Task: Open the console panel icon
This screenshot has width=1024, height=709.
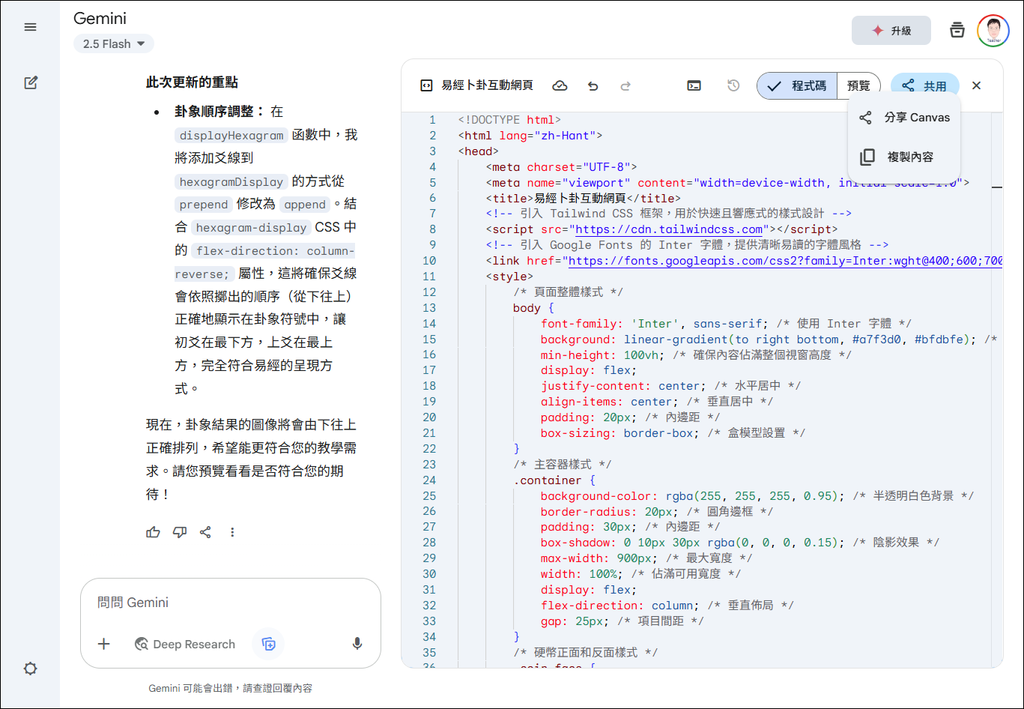Action: click(x=694, y=86)
